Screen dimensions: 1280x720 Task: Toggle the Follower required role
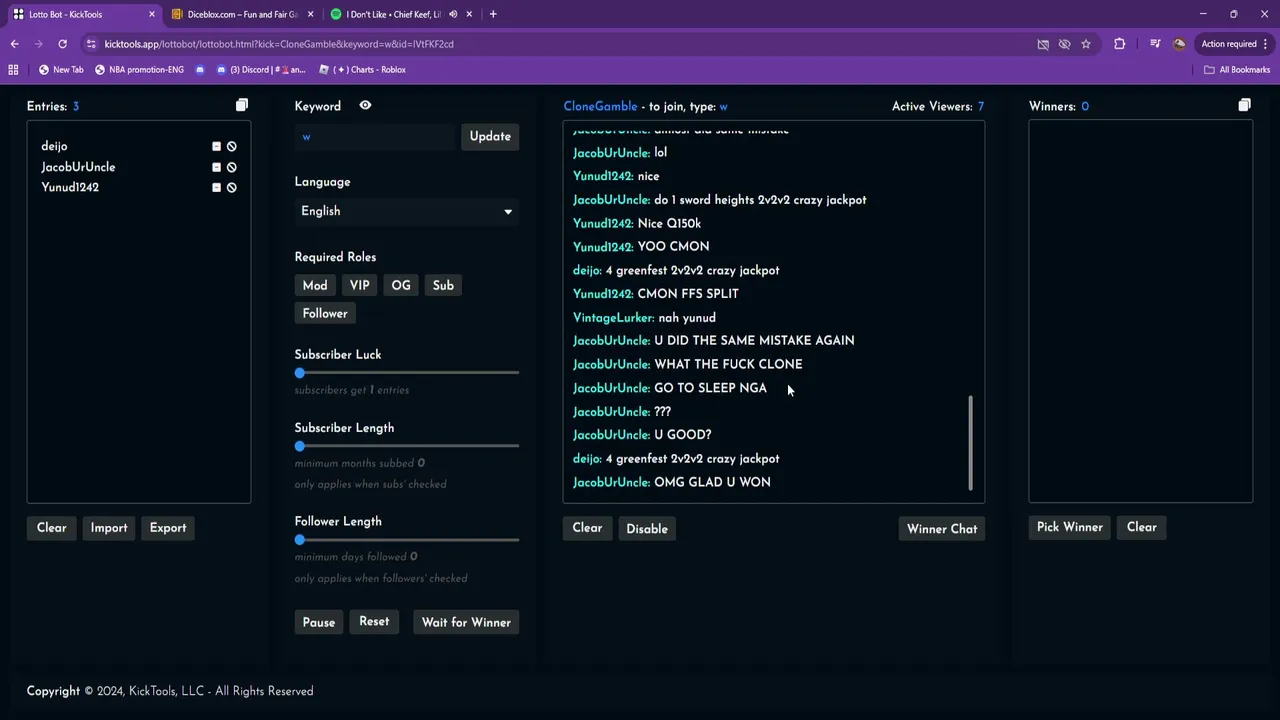click(x=325, y=313)
